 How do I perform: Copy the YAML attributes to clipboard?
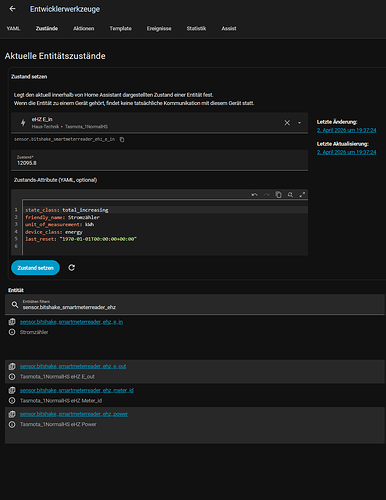point(279,195)
